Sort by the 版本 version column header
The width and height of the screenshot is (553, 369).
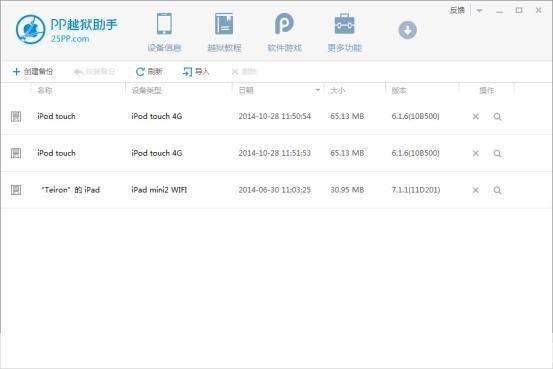pos(399,91)
